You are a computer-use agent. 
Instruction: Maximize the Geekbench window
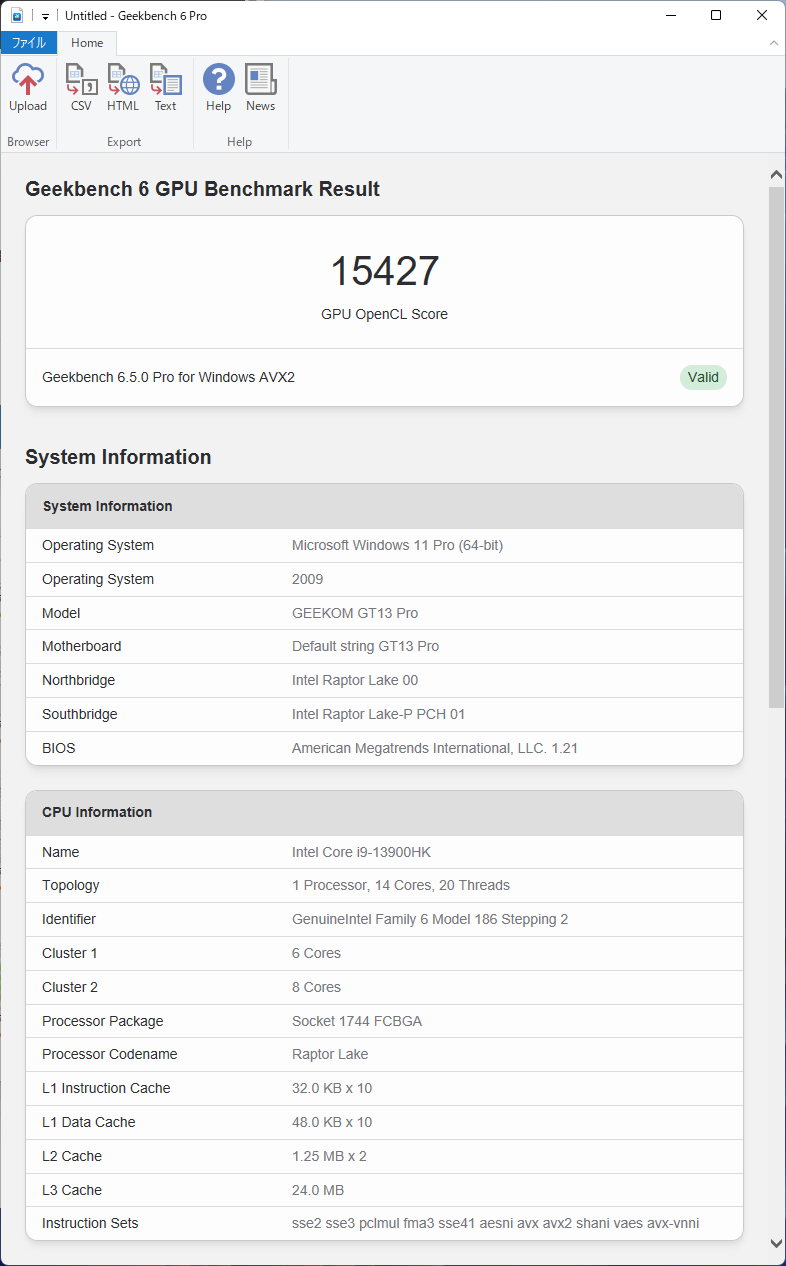pyautogui.click(x=716, y=16)
